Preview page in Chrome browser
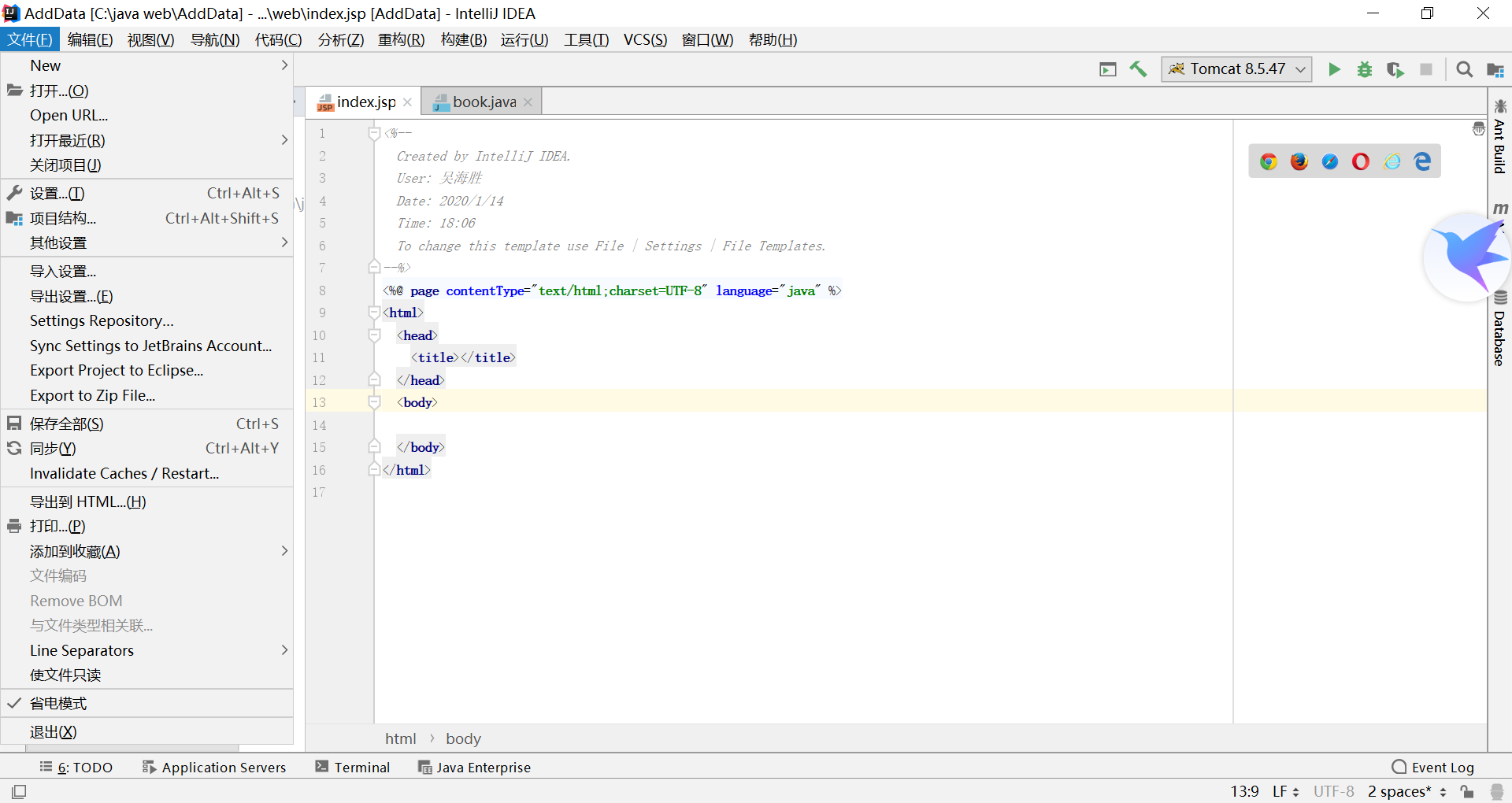 point(1269,161)
